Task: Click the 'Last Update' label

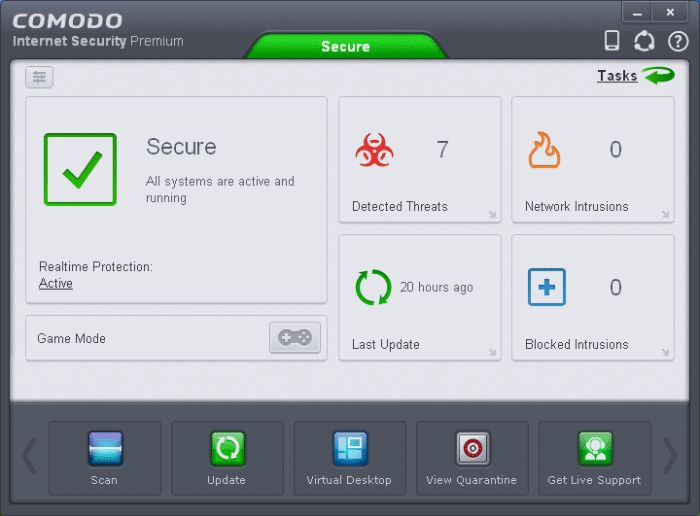Action: [386, 344]
